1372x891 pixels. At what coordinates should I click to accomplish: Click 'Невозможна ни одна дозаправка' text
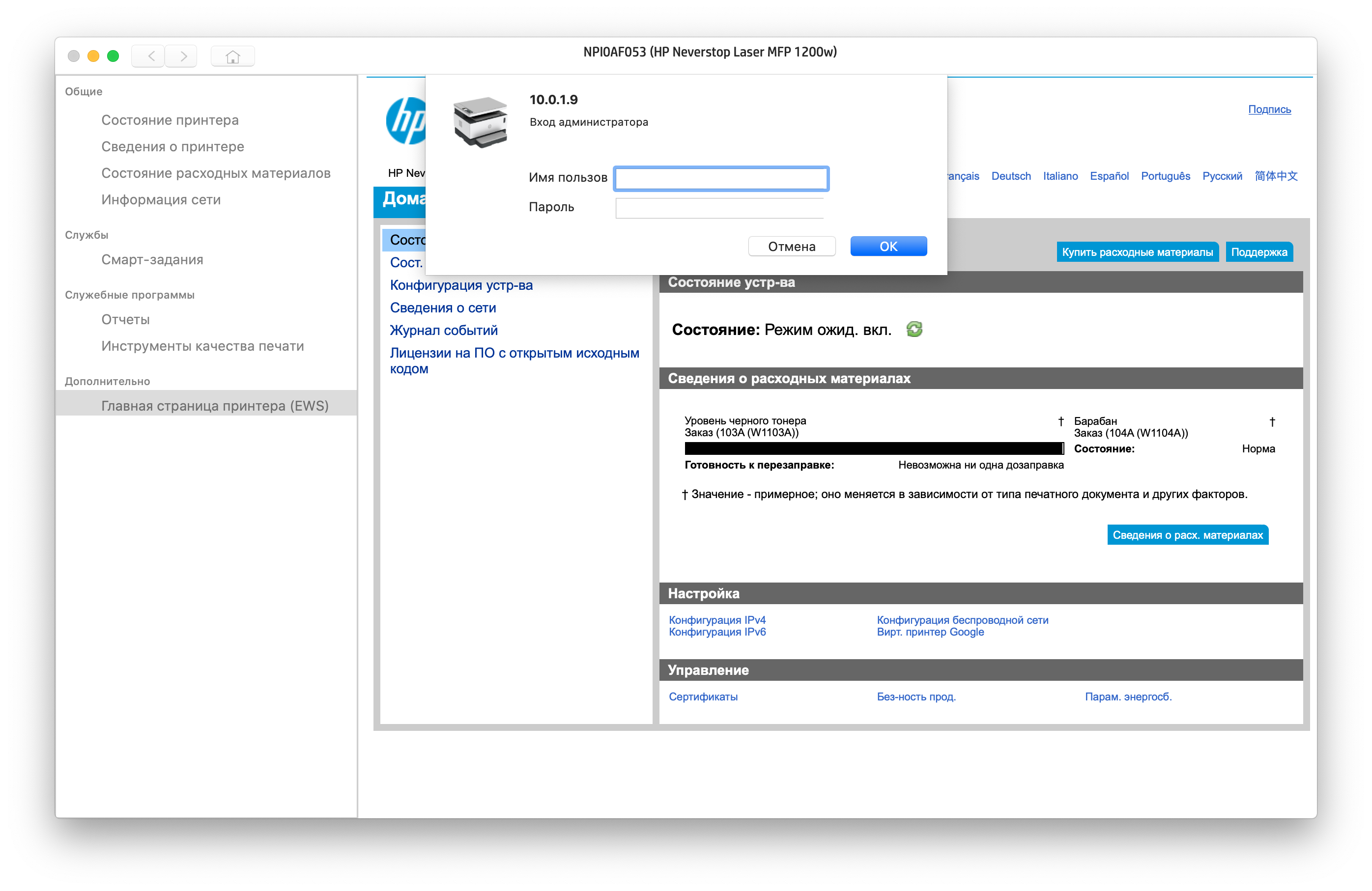click(980, 465)
